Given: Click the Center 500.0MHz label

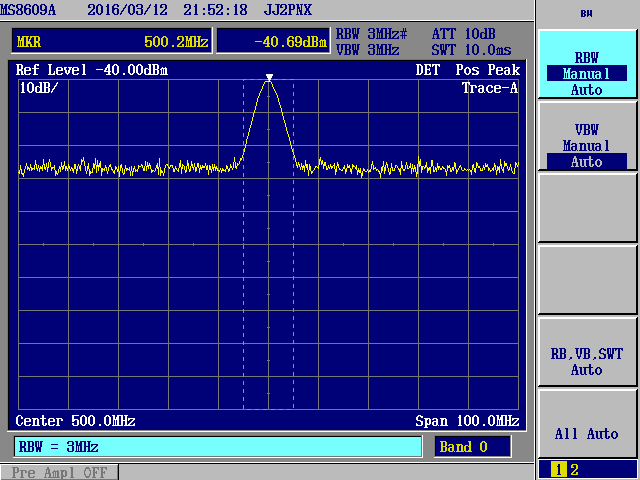Looking at the screenshot, I should [75, 420].
